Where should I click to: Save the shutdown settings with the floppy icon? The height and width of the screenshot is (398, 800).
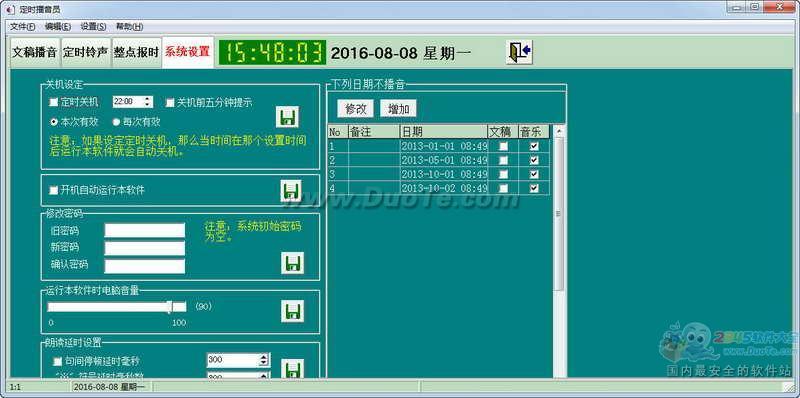[287, 116]
